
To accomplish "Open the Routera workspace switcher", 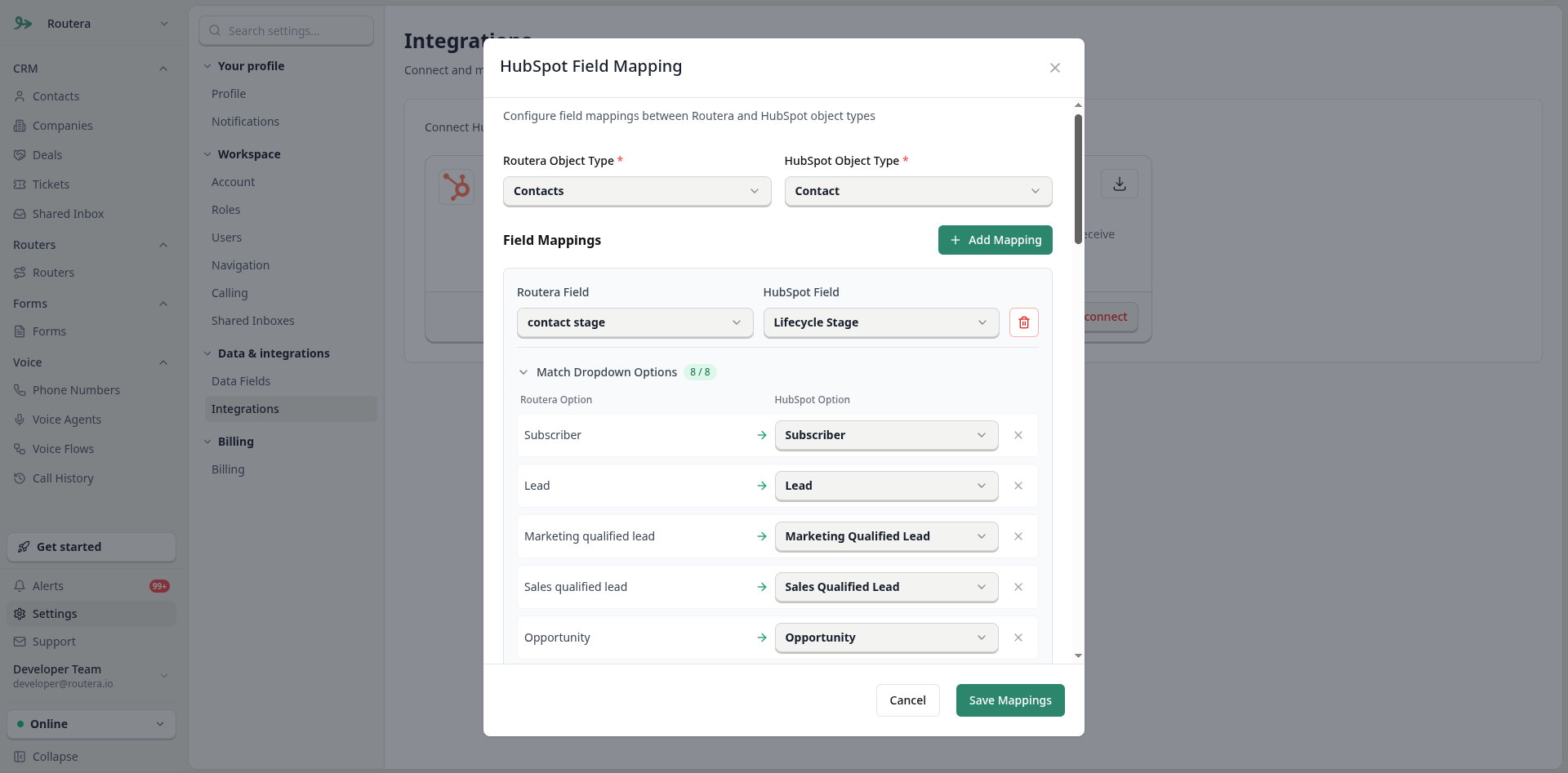I will 91,24.
